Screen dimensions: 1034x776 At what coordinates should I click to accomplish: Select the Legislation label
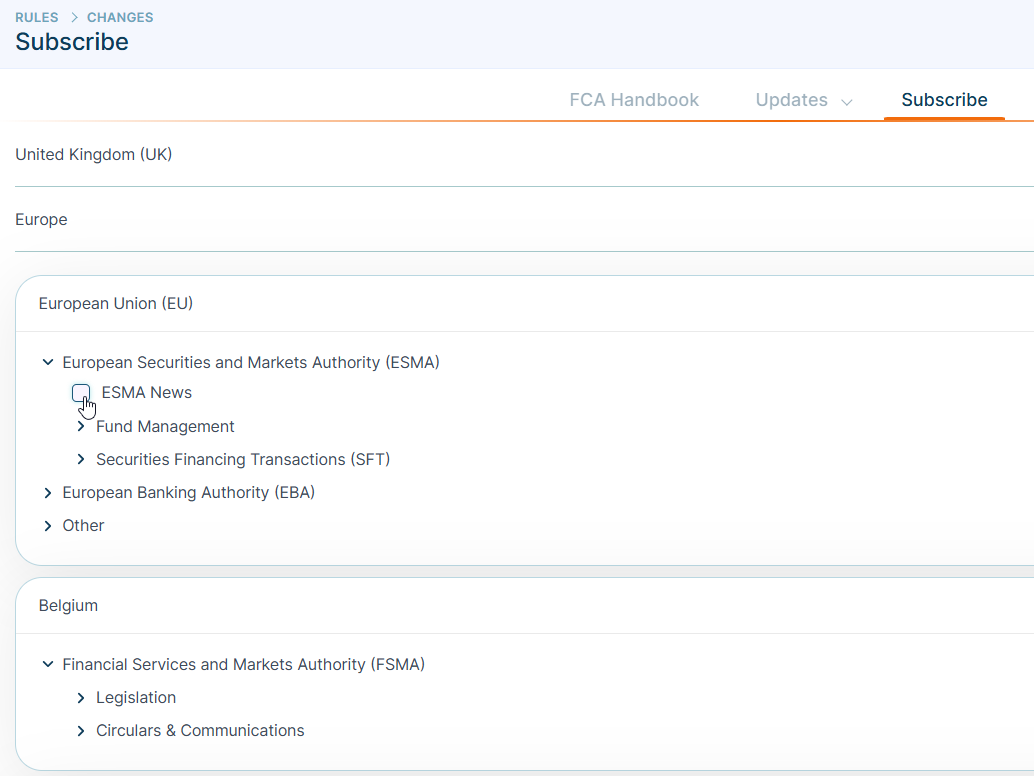[x=136, y=698]
